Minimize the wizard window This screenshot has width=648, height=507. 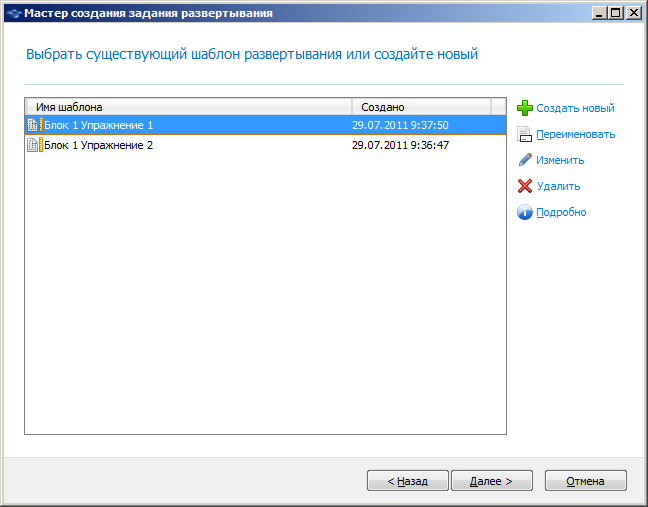(599, 13)
